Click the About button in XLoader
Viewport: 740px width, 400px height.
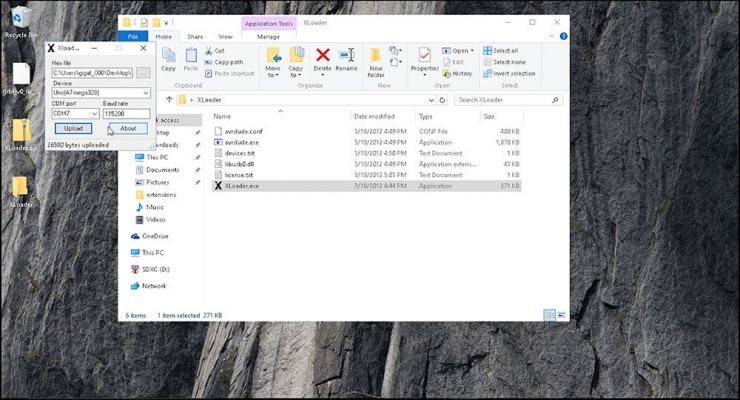click(x=128, y=128)
